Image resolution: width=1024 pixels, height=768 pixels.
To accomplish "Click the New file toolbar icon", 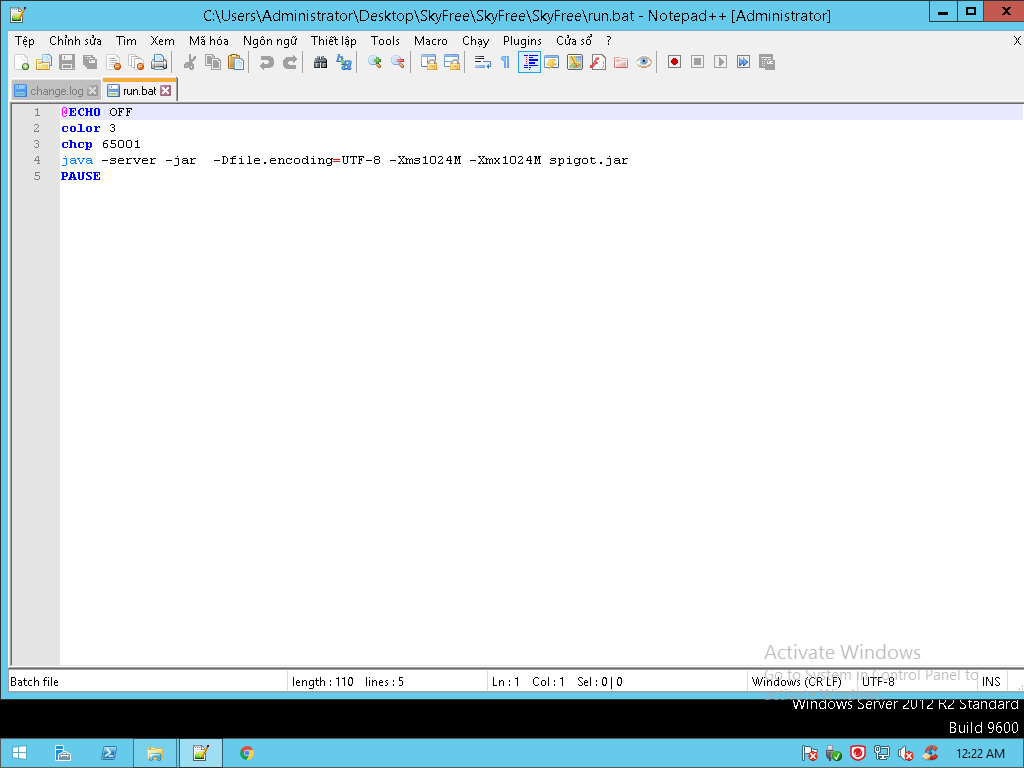I will coord(20,62).
